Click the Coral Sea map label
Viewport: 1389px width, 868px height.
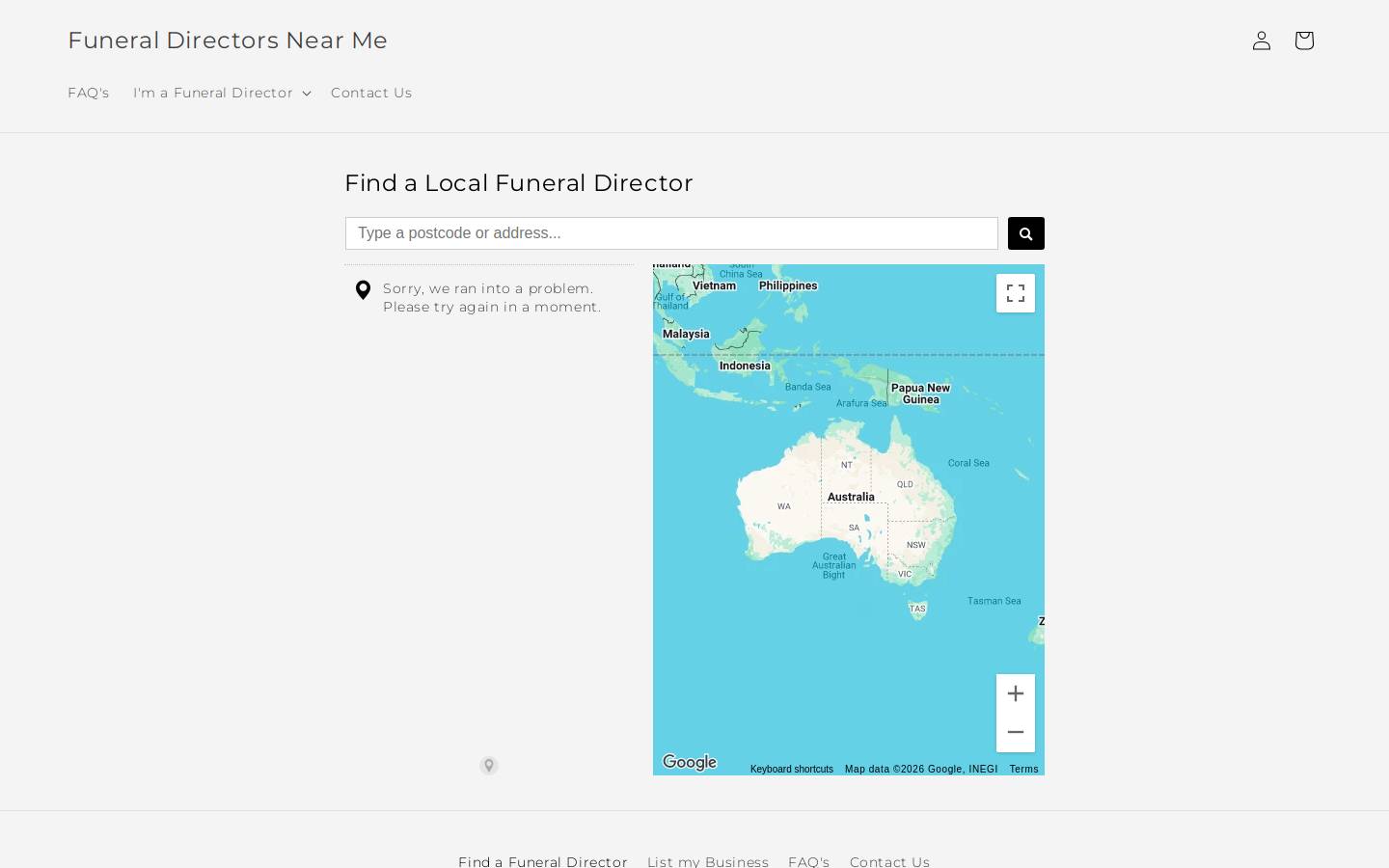[968, 463]
